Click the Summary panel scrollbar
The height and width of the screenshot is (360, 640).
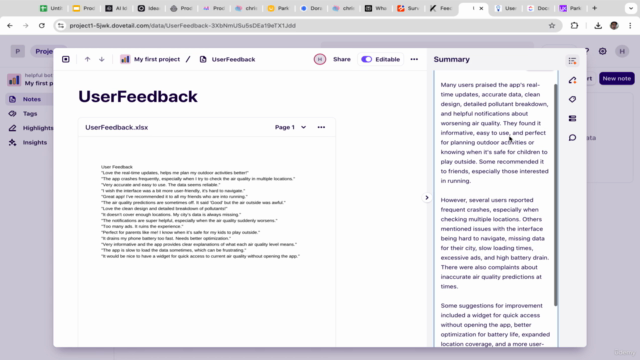click(556, 195)
